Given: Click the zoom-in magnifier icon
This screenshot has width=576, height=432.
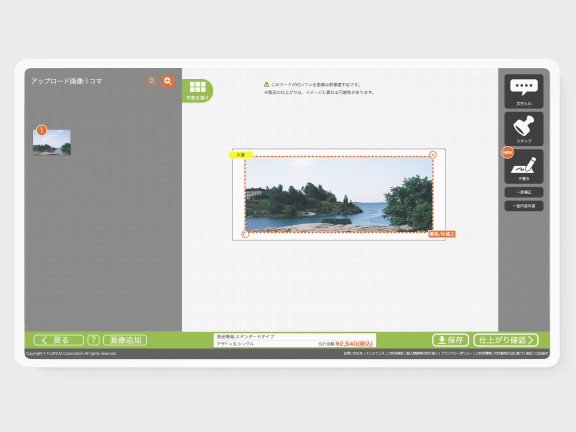Looking at the screenshot, I should 168,81.
